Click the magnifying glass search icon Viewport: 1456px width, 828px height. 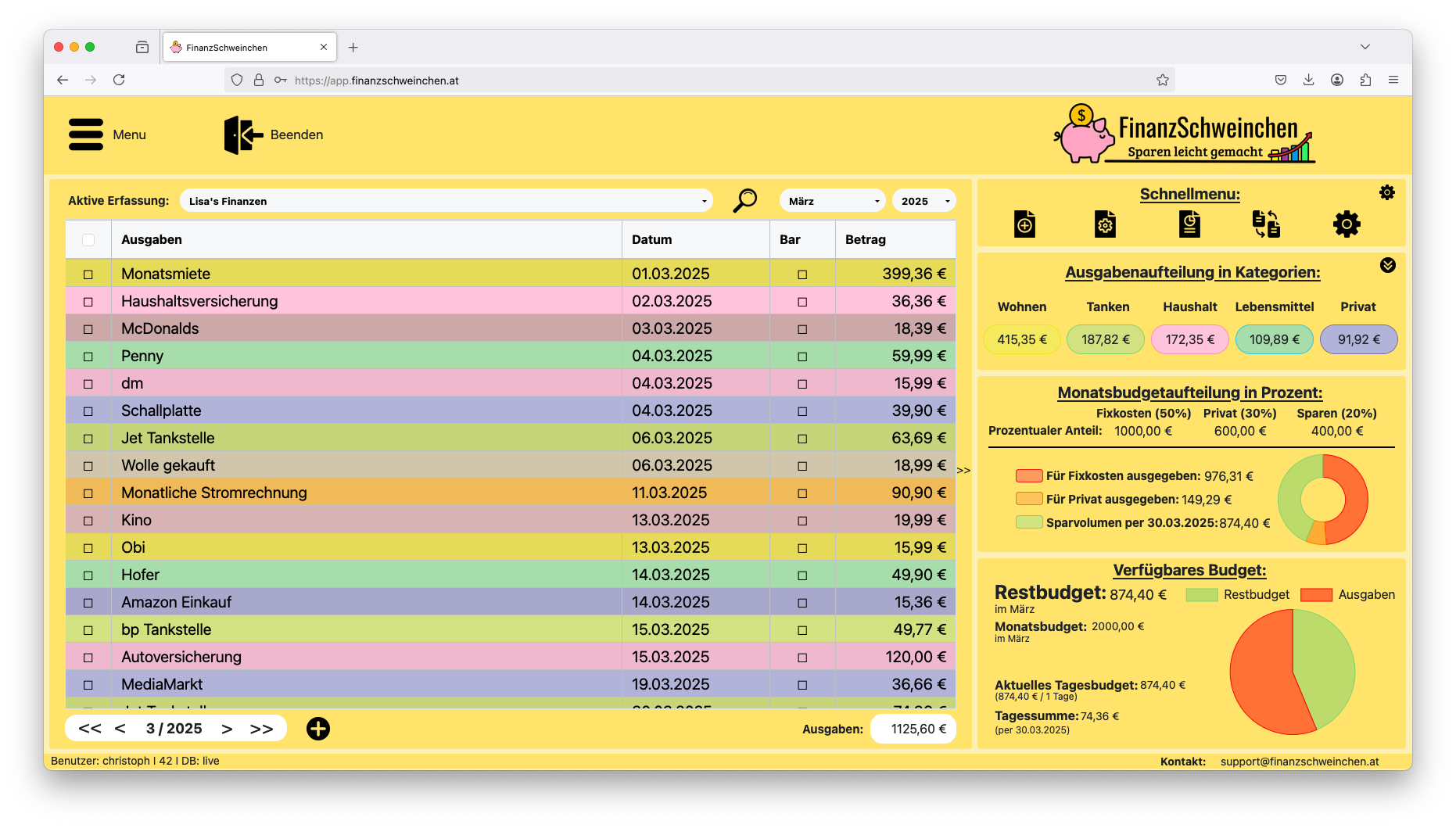point(744,201)
